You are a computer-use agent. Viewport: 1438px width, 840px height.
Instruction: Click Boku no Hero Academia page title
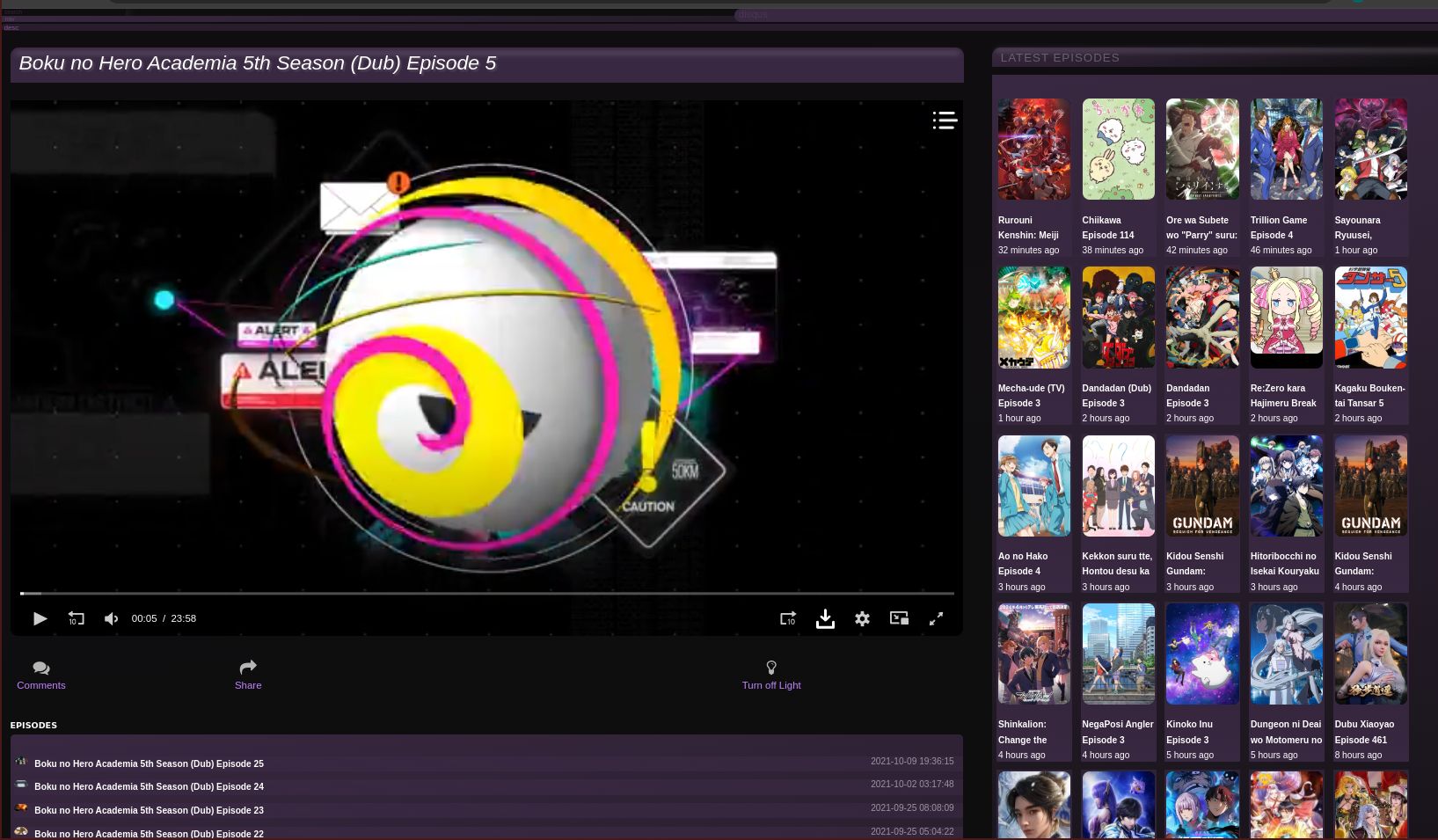point(257,63)
